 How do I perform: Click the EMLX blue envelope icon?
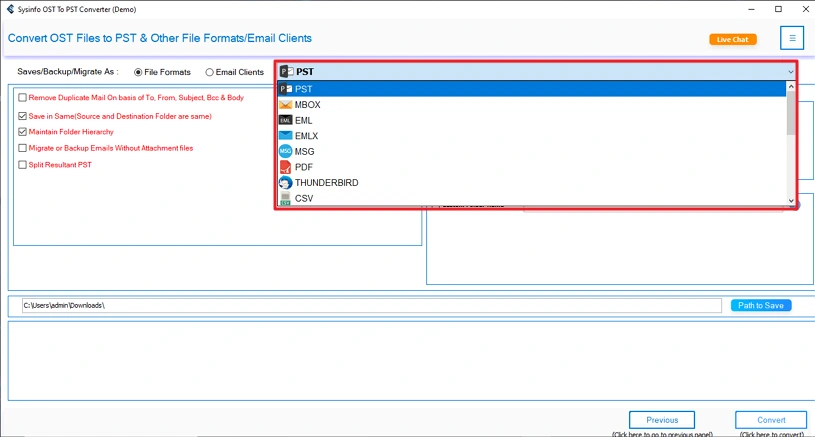pos(285,136)
